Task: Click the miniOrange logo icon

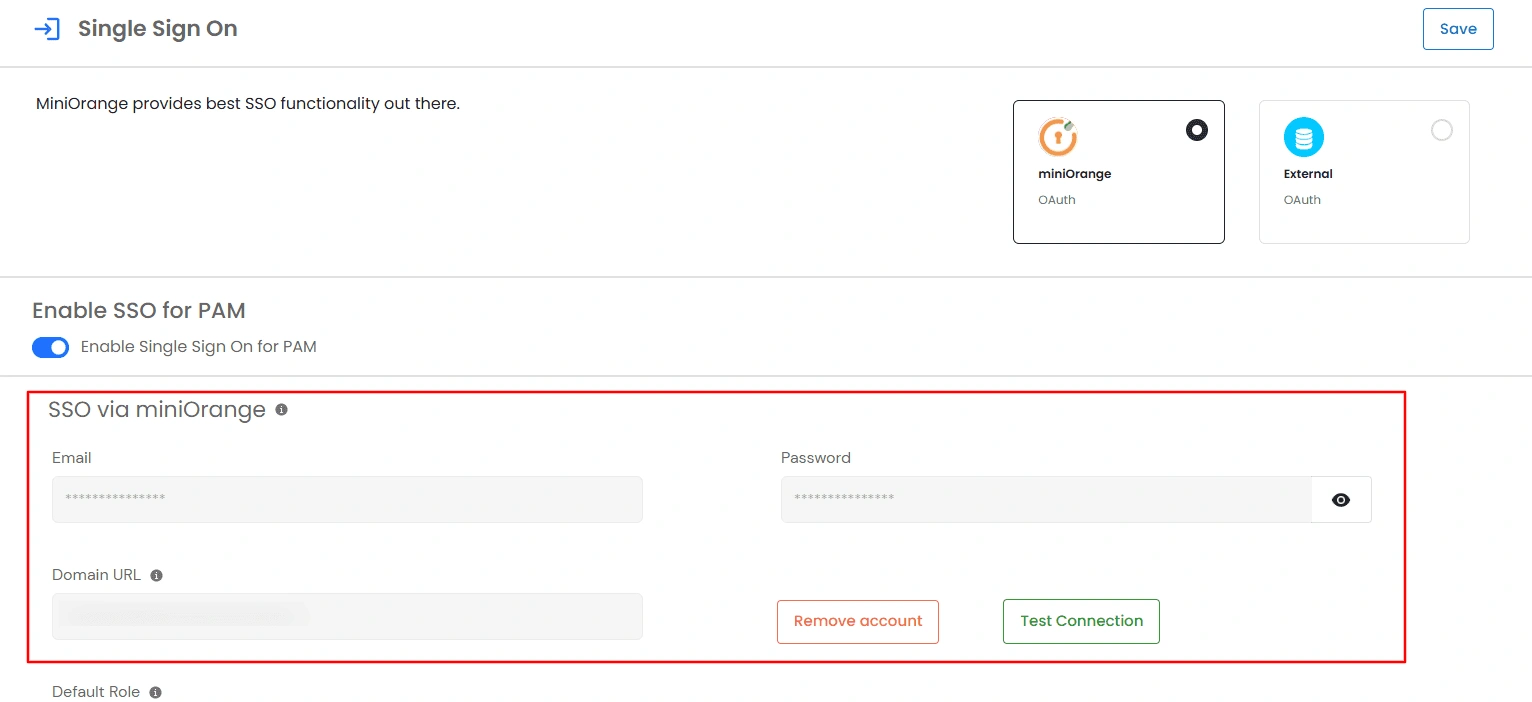Action: 1058,137
